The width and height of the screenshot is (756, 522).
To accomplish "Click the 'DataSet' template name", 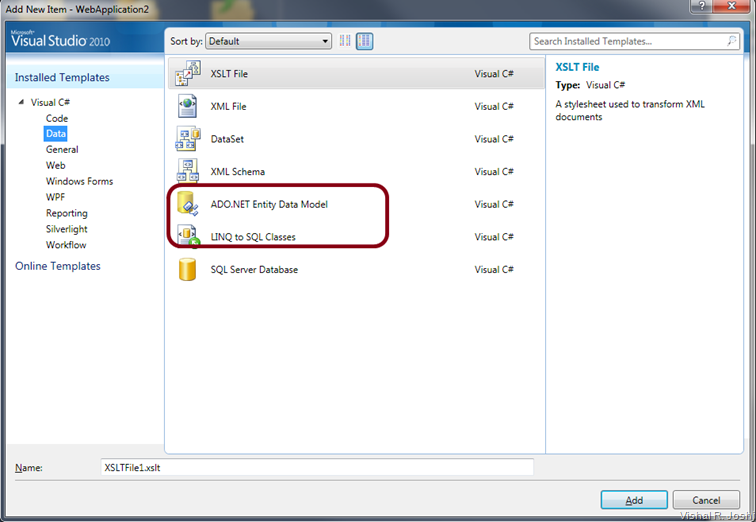I will pos(227,139).
